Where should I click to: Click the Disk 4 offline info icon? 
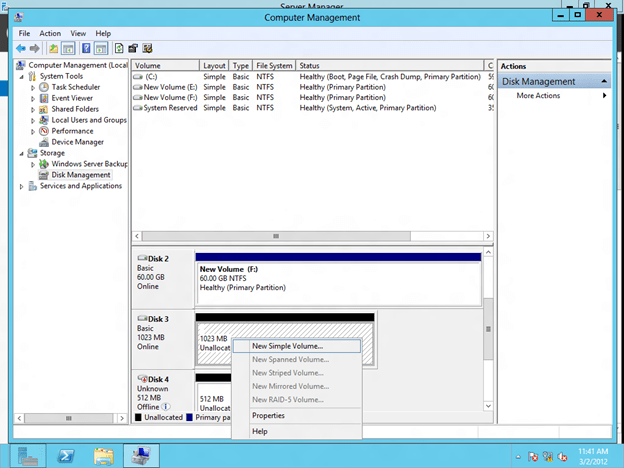pos(166,407)
